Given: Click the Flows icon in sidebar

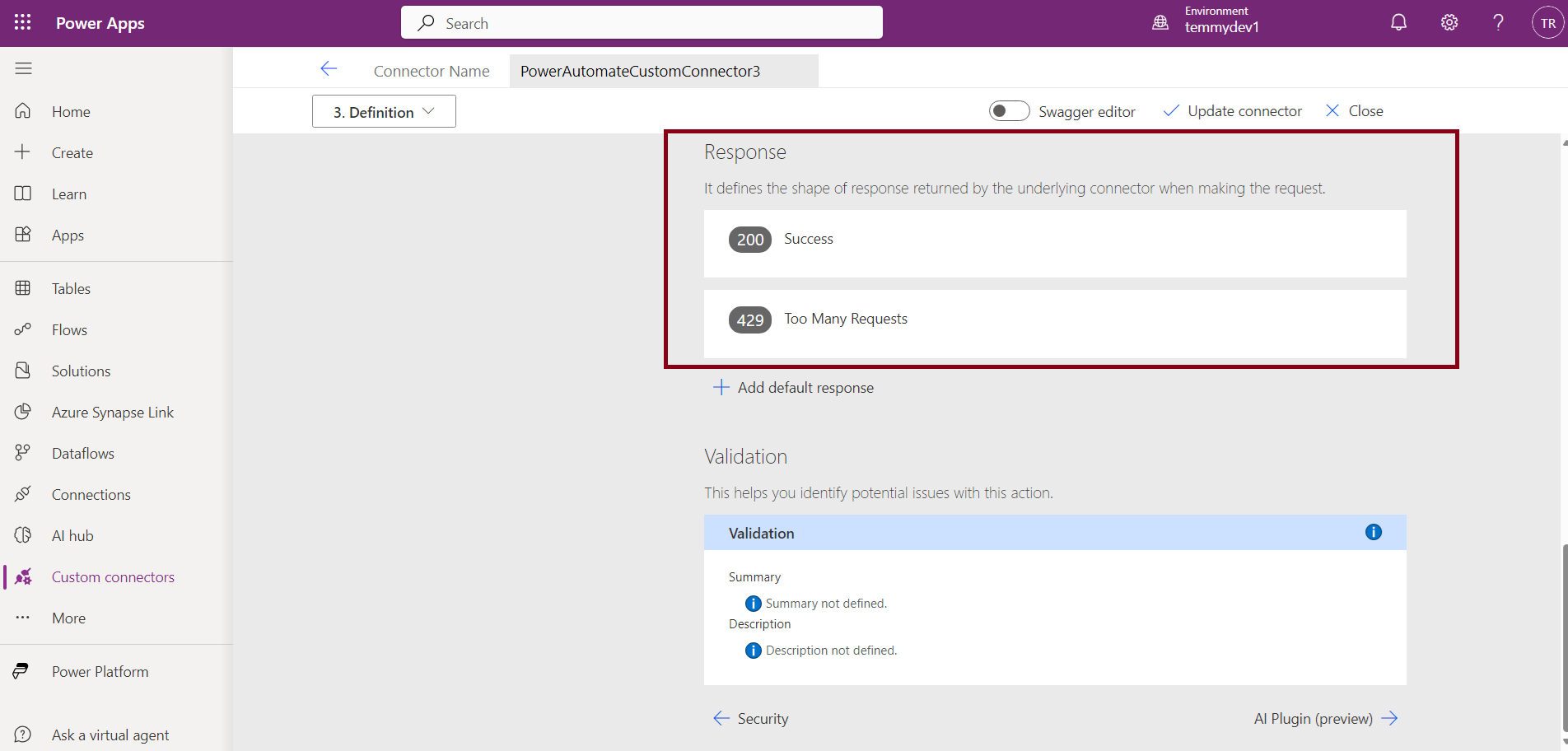Looking at the screenshot, I should click(x=23, y=329).
